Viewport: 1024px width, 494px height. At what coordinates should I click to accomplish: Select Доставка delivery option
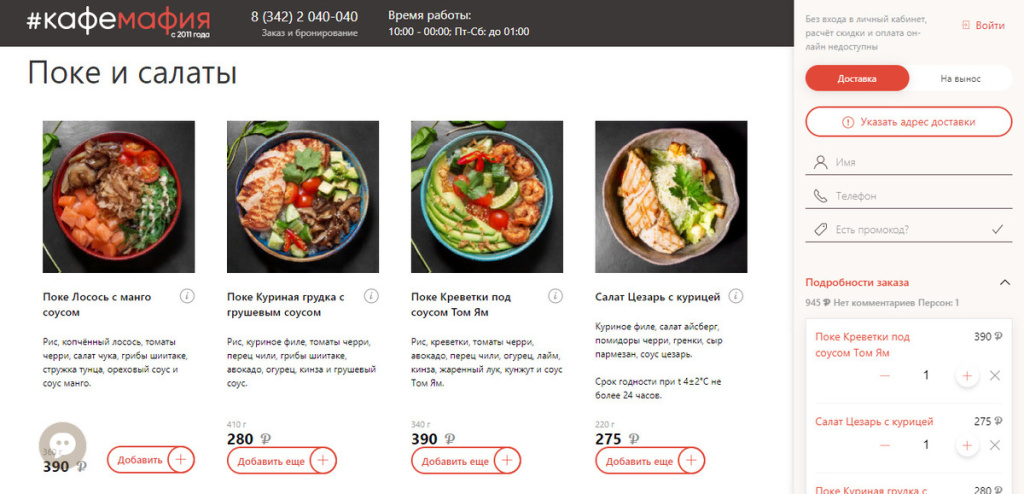[x=857, y=79]
